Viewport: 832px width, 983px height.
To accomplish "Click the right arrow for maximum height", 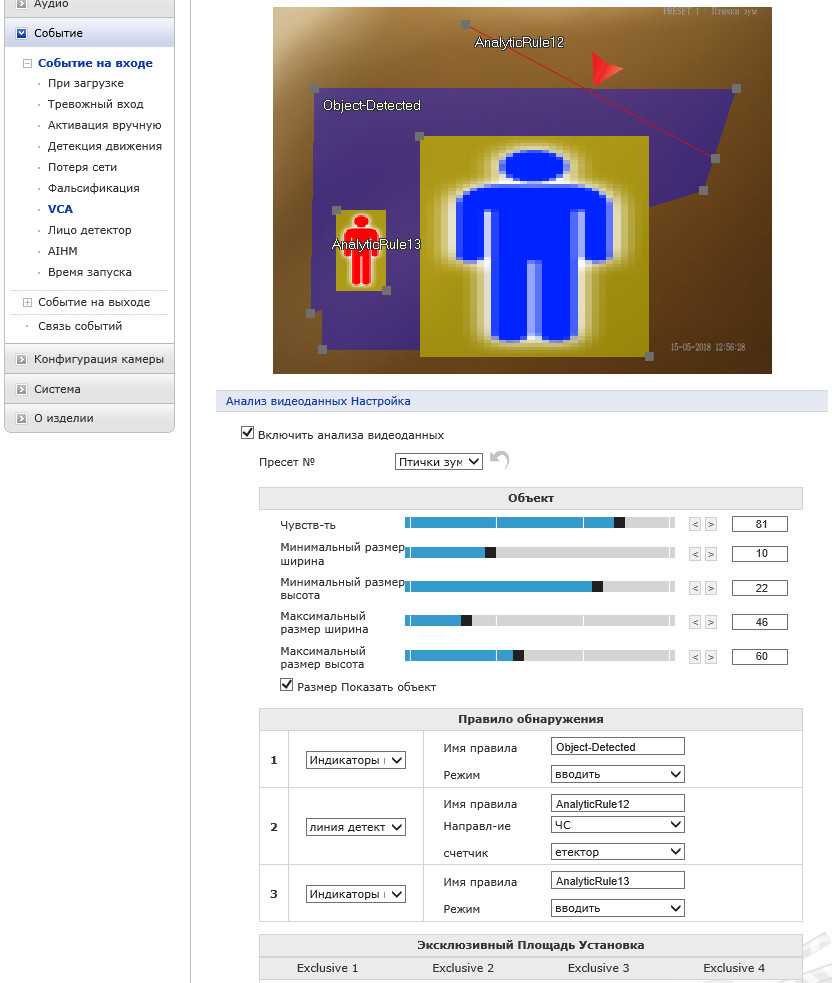I will click(710, 657).
